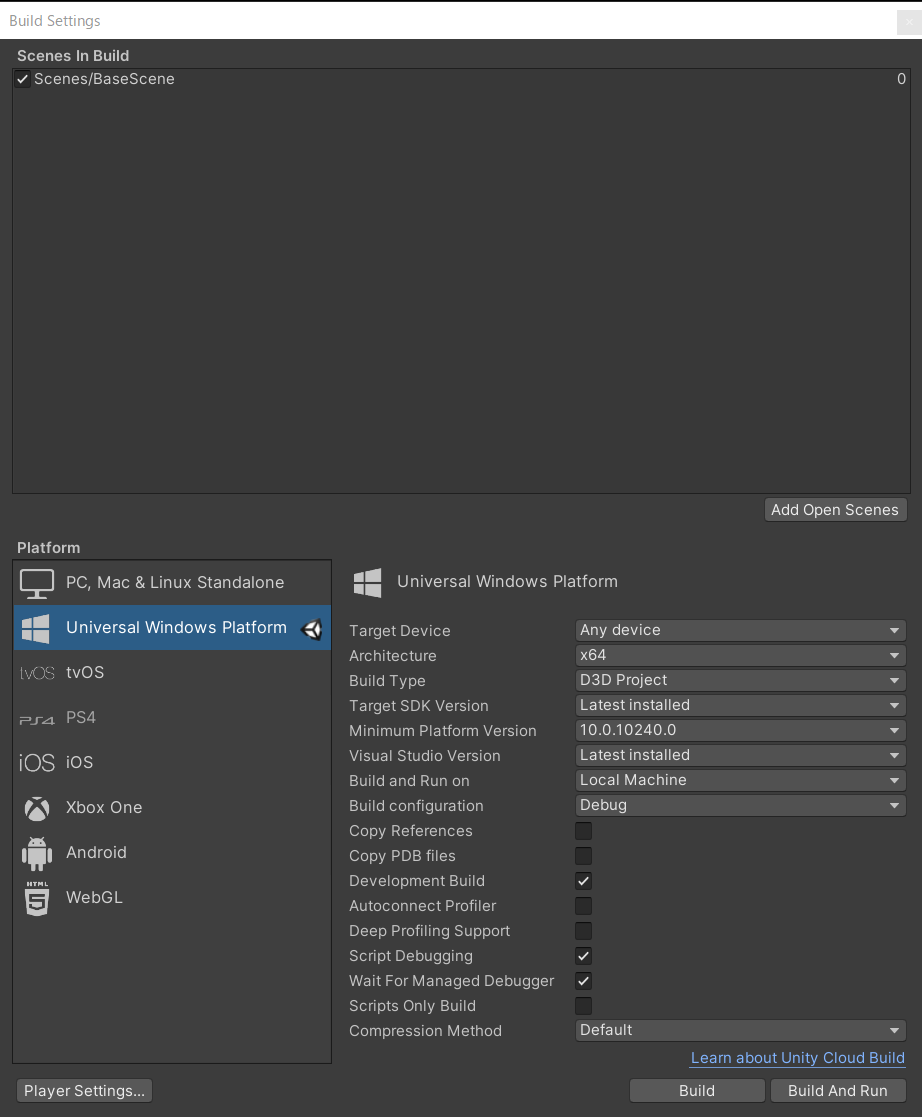Disable the Script Debugging checkbox
922x1117 pixels.
click(x=584, y=956)
